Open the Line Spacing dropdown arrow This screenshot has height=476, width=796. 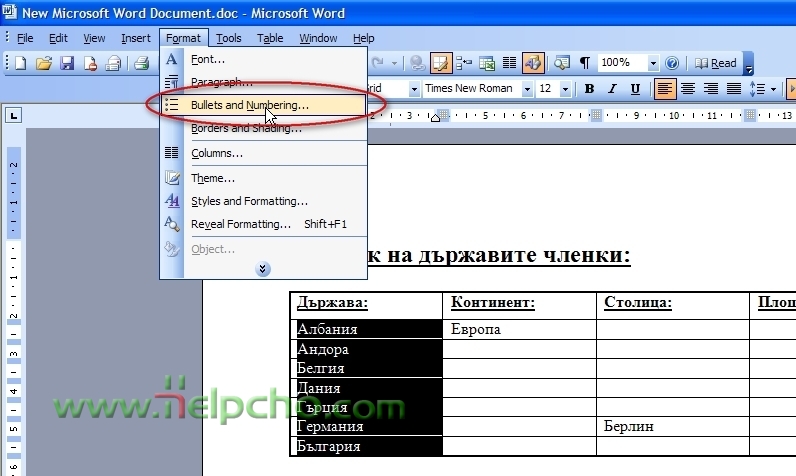773,89
